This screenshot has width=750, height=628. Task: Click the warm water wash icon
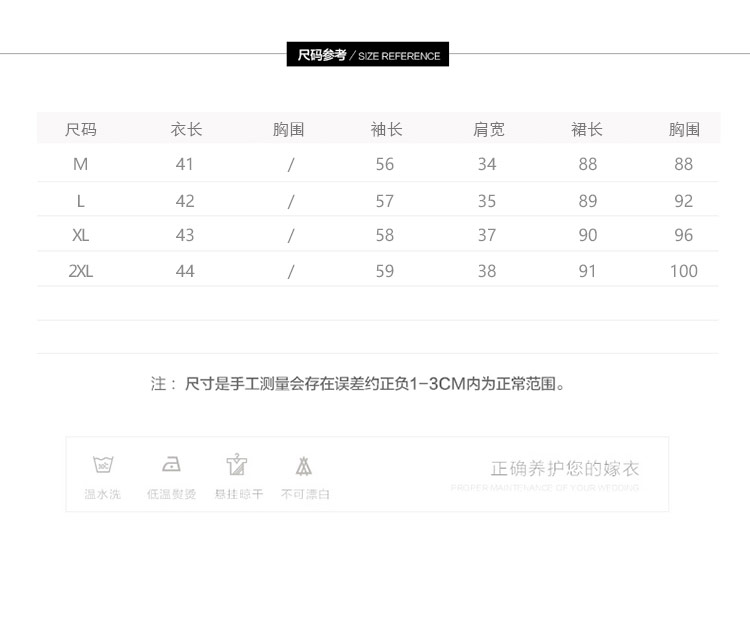pos(103,464)
